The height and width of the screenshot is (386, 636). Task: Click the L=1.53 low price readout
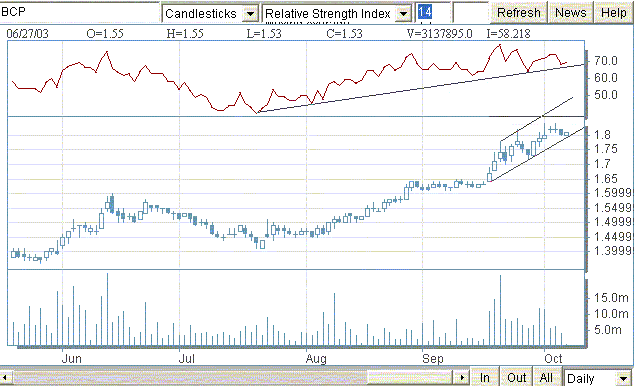[x=264, y=34]
